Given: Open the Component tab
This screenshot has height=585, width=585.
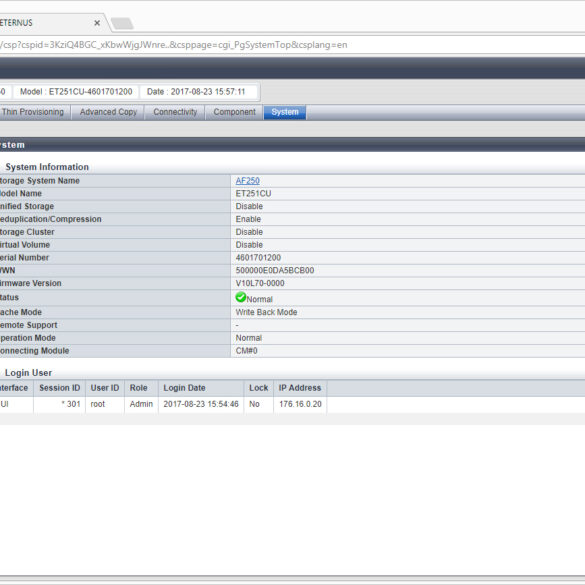Looking at the screenshot, I should tap(234, 112).
